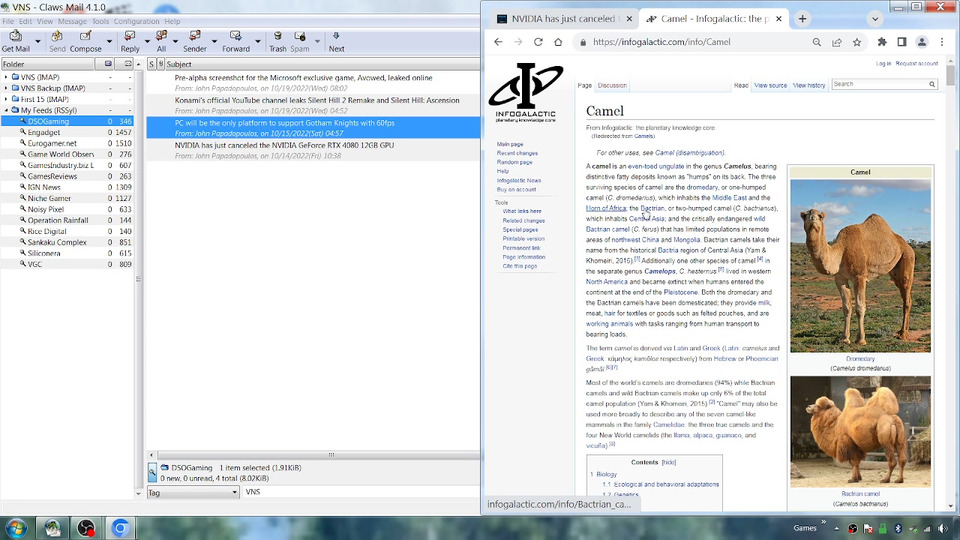Open the Tag combo box
The width and height of the screenshot is (960, 540).
tap(192, 492)
